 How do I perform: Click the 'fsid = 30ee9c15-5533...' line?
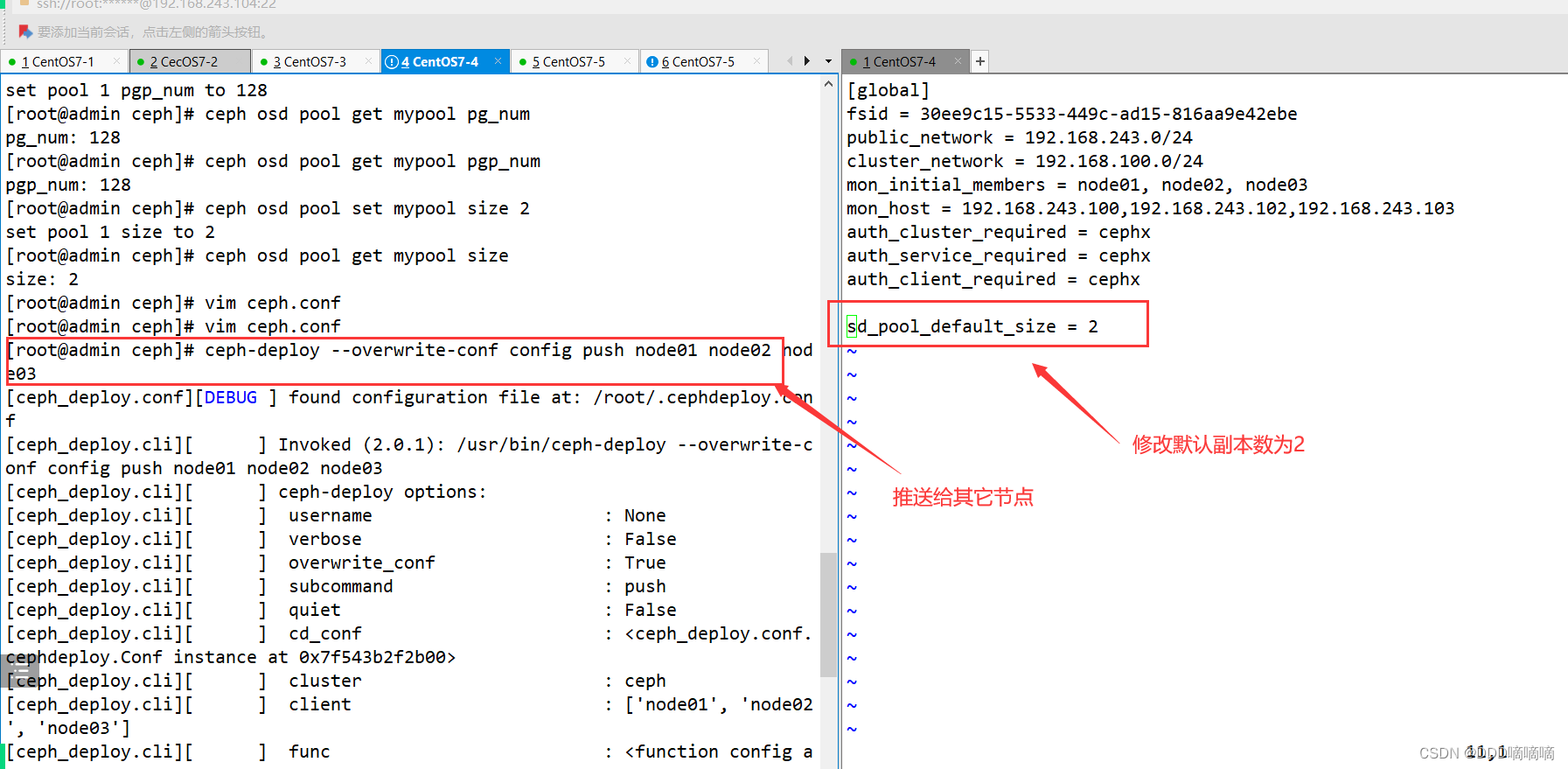coord(1071,114)
